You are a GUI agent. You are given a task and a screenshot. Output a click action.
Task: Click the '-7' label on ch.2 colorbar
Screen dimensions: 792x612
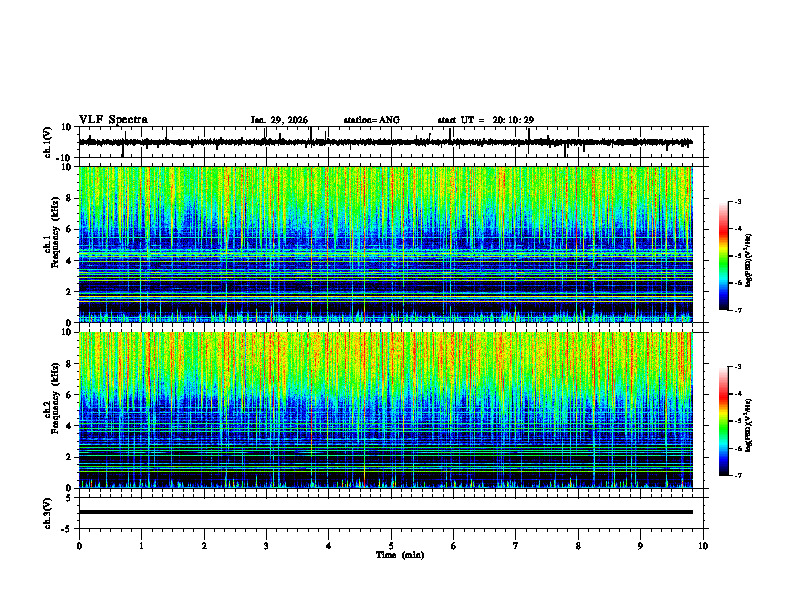click(738, 476)
